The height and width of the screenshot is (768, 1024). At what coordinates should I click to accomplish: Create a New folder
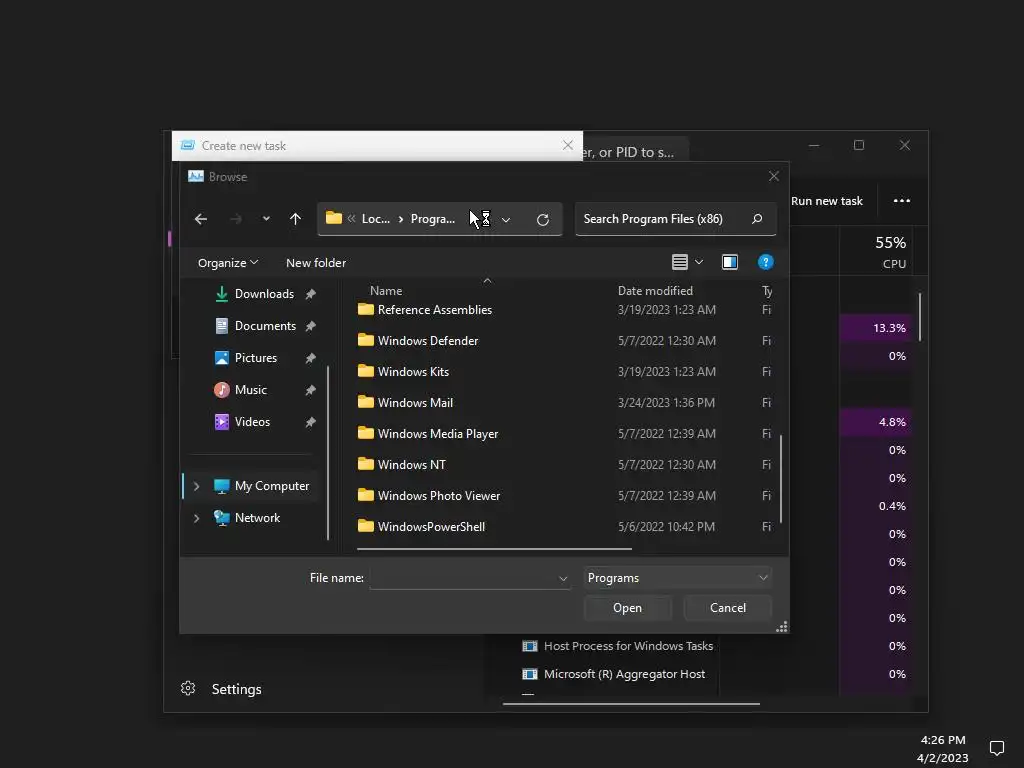[316, 263]
